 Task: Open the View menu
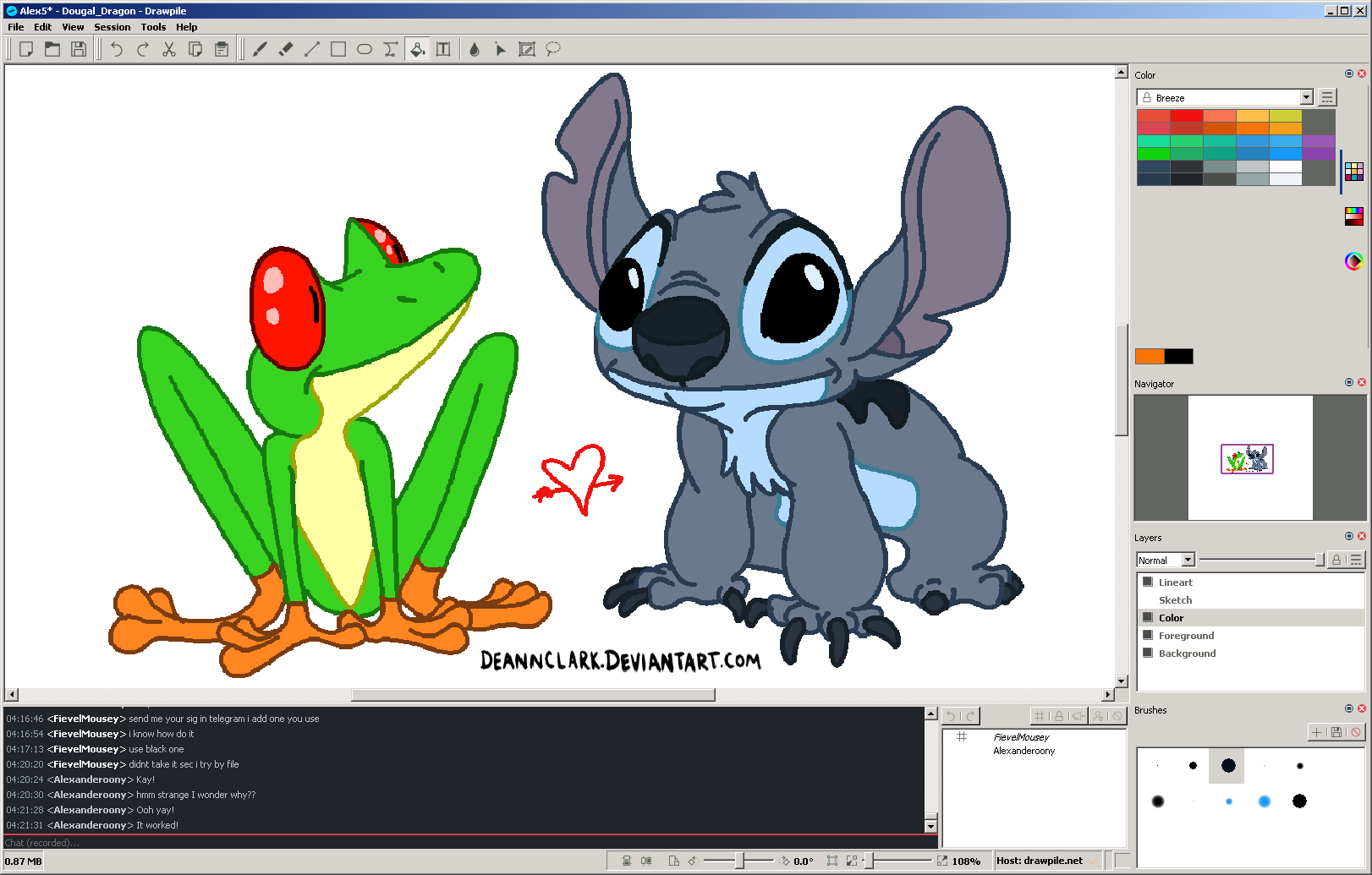[73, 27]
